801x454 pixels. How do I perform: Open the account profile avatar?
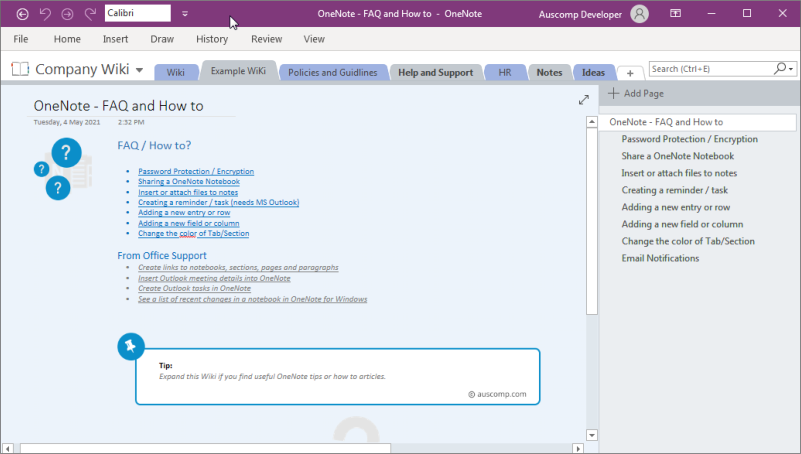click(x=639, y=14)
